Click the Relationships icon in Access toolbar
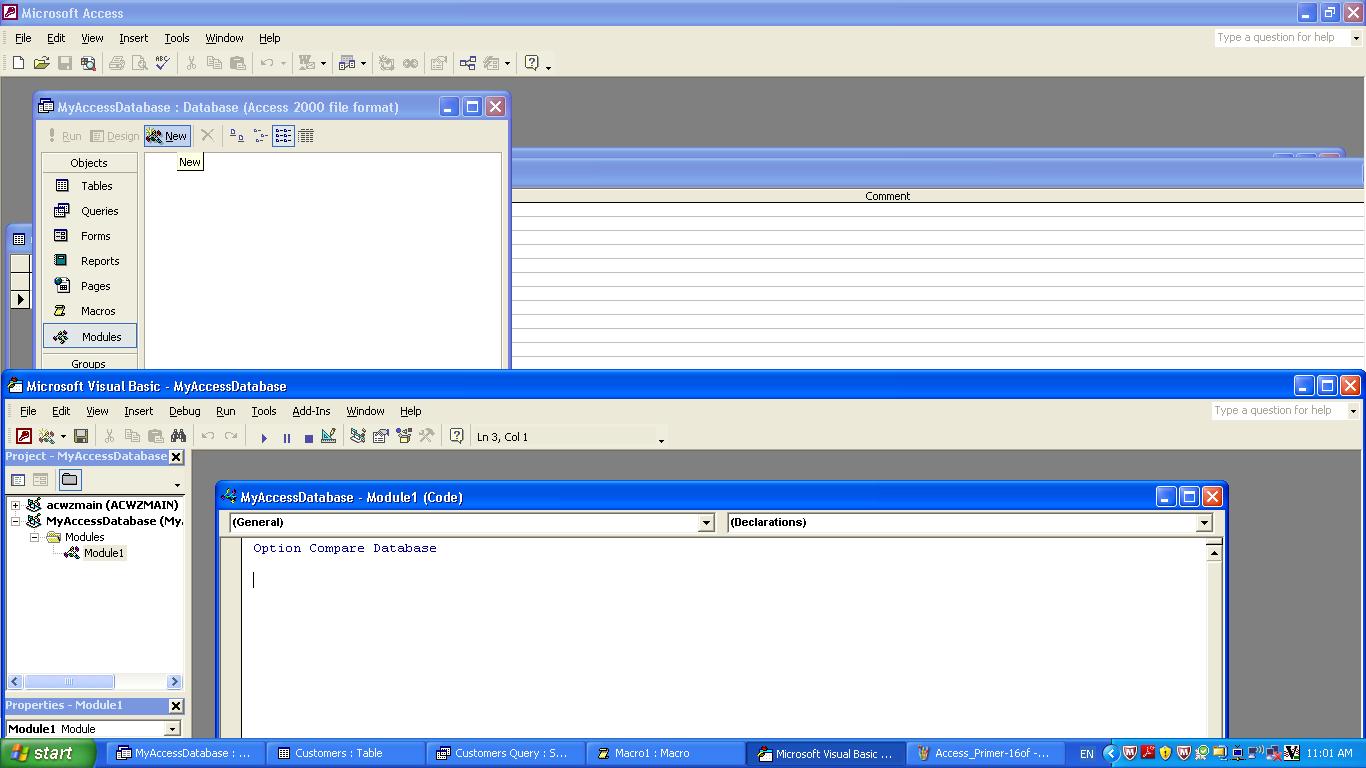 (468, 63)
